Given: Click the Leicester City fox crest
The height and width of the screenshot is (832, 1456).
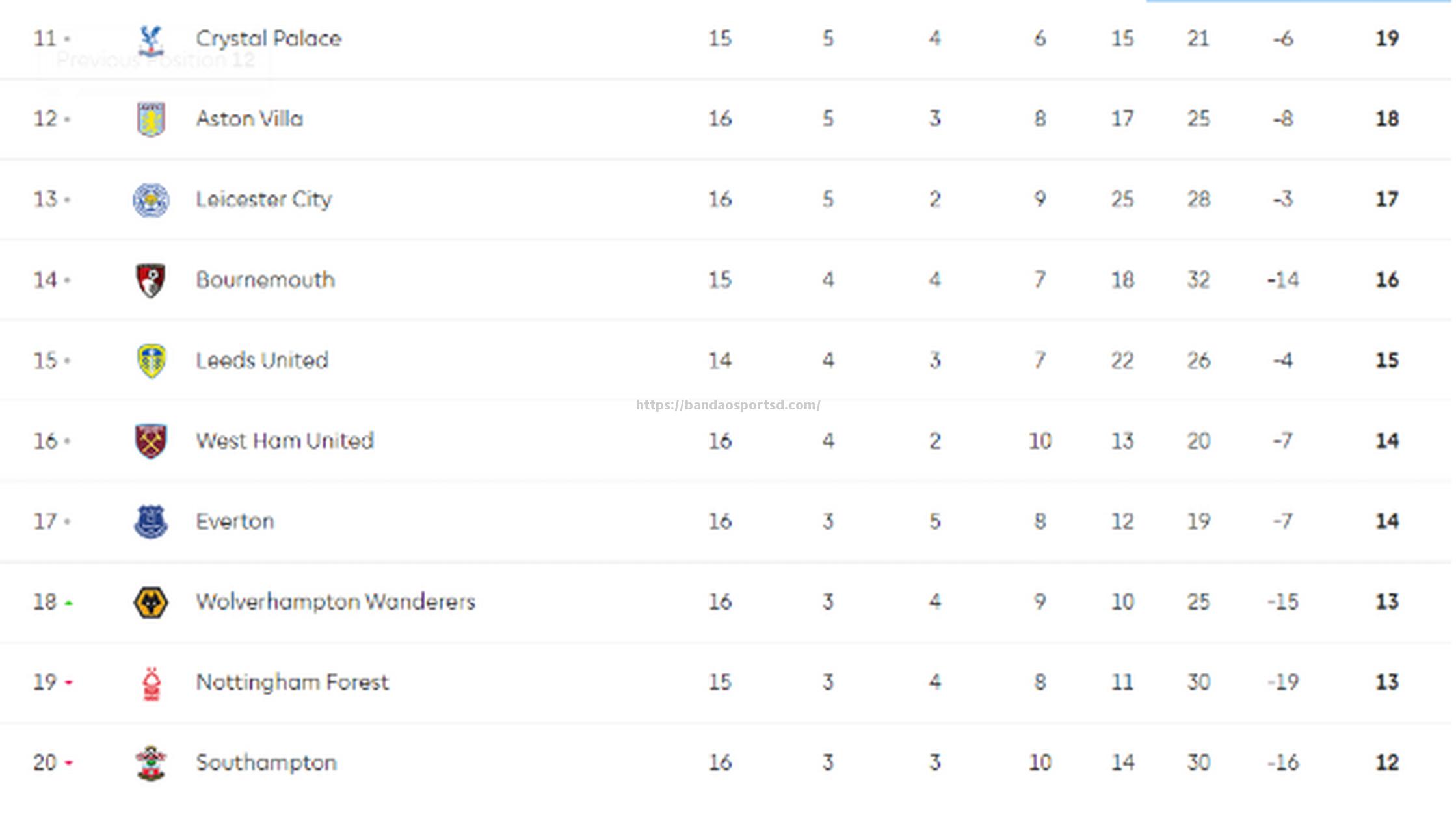Looking at the screenshot, I should 151,200.
